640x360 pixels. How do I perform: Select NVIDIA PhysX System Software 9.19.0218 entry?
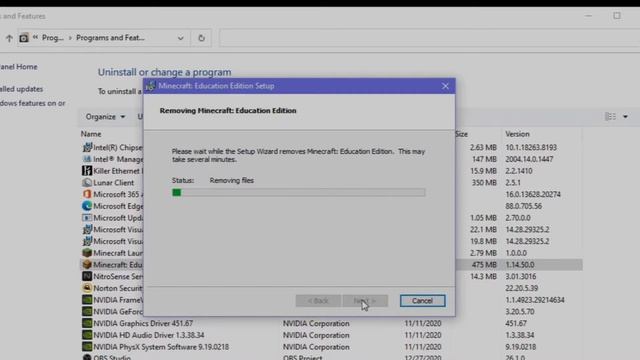161,347
